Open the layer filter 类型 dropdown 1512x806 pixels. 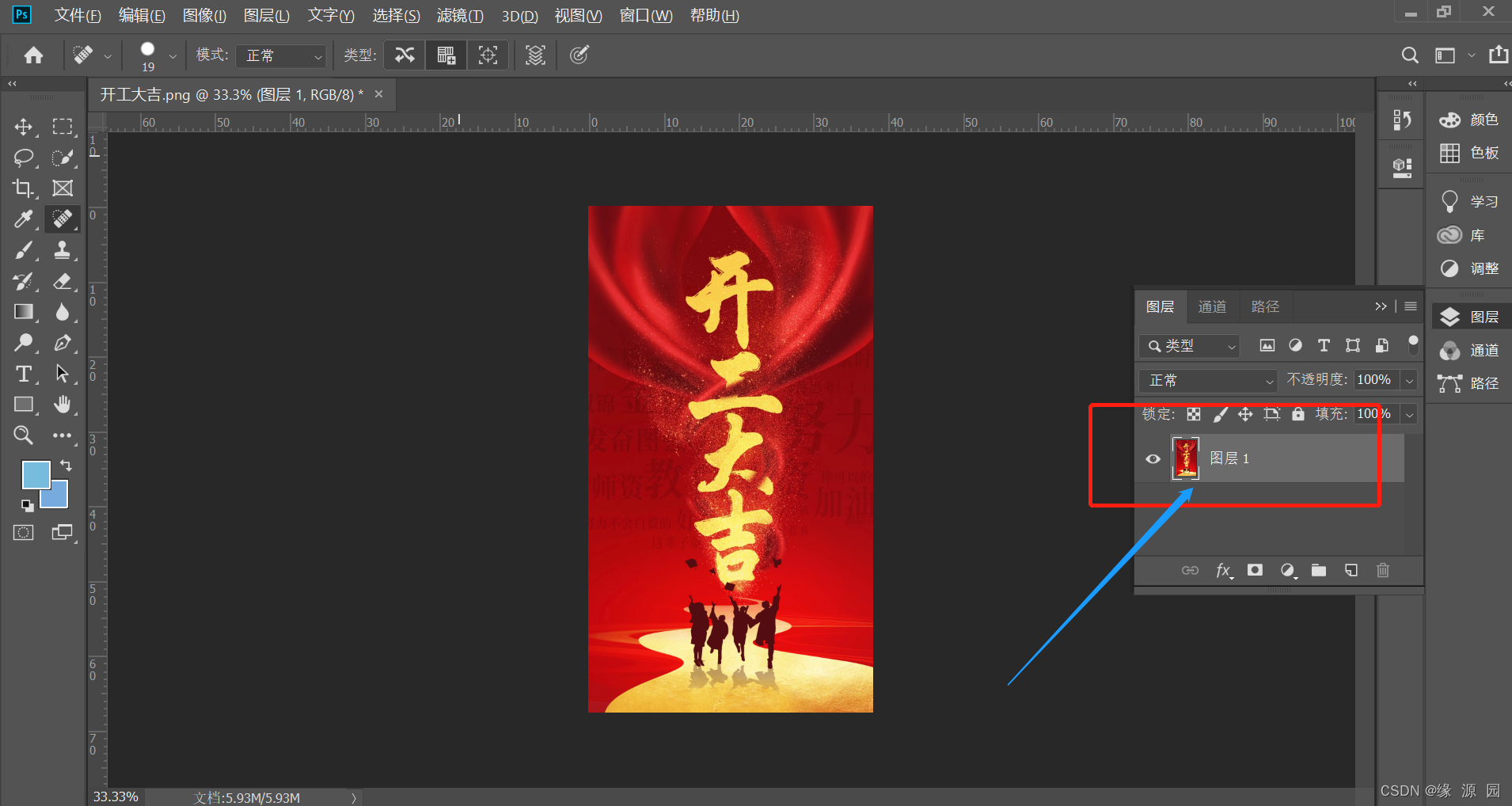coord(1189,346)
